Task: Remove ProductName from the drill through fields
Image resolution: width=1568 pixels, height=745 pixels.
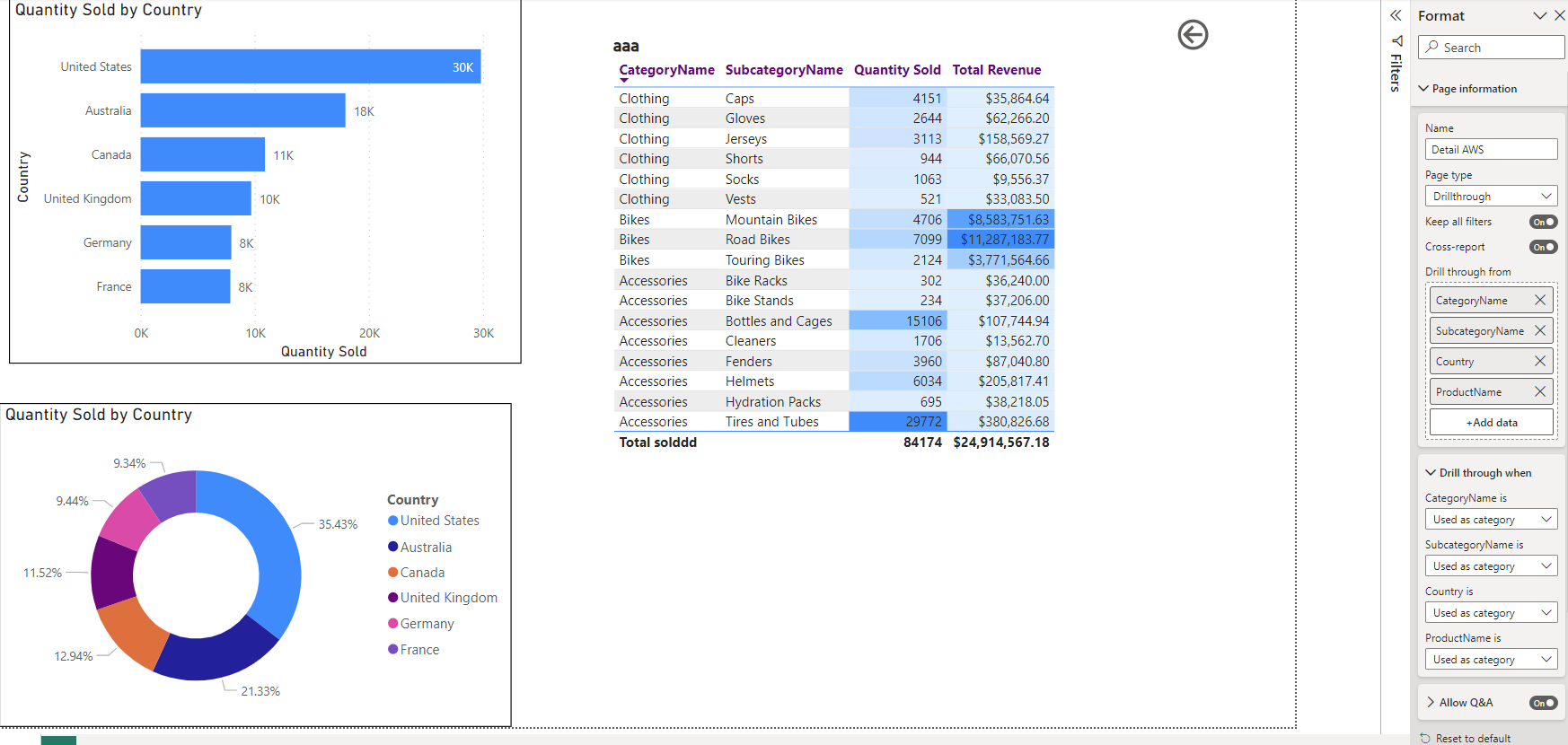Action: (1540, 391)
